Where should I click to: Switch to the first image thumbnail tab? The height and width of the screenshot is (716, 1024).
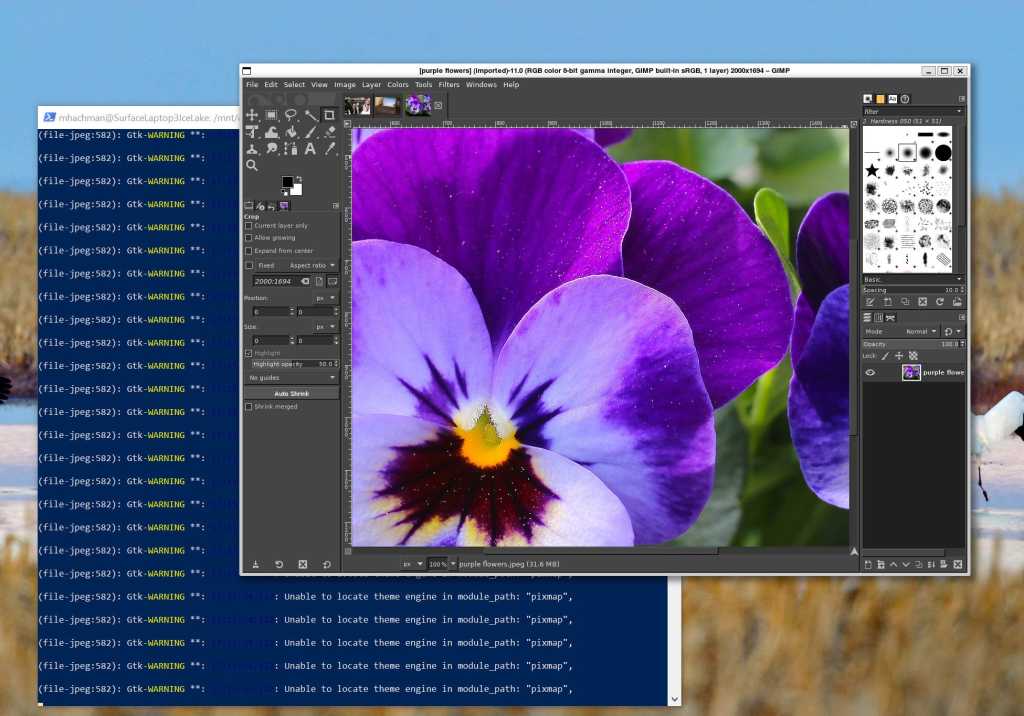[357, 105]
